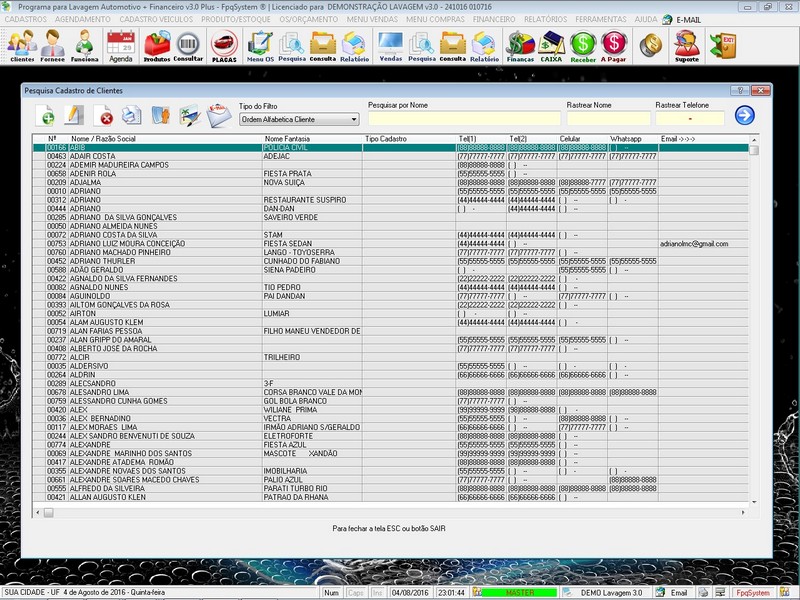Open the Produtos toolbox icon
Screen dimensions: 800x600
coord(157,46)
